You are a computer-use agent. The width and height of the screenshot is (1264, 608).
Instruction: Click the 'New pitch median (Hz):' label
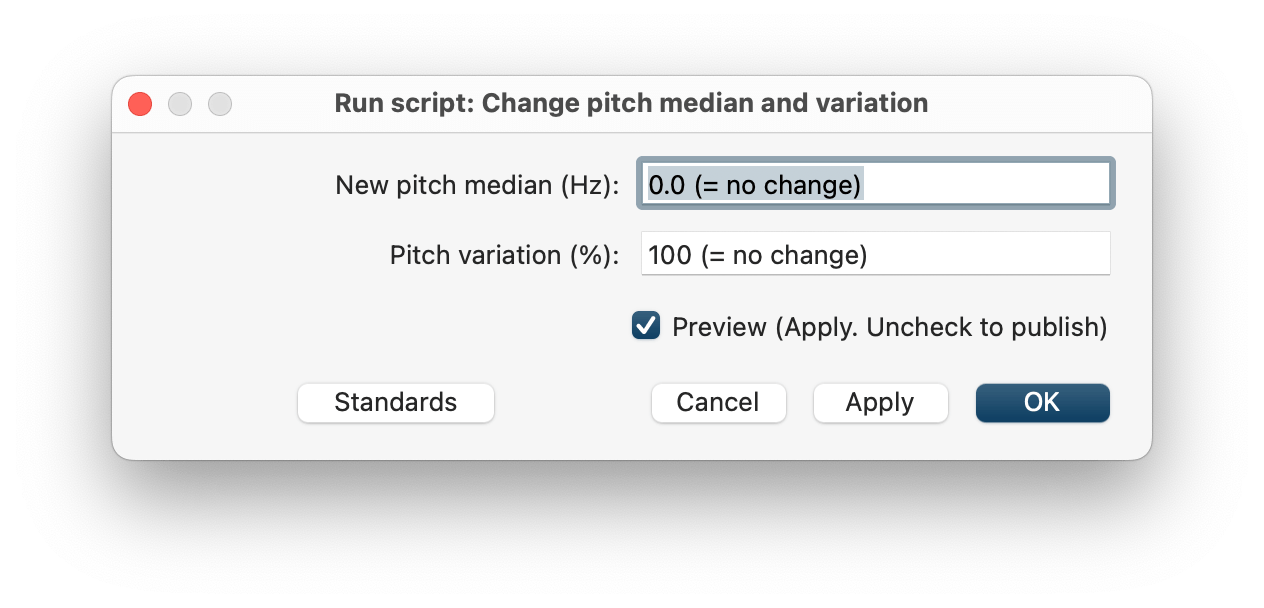click(x=477, y=185)
